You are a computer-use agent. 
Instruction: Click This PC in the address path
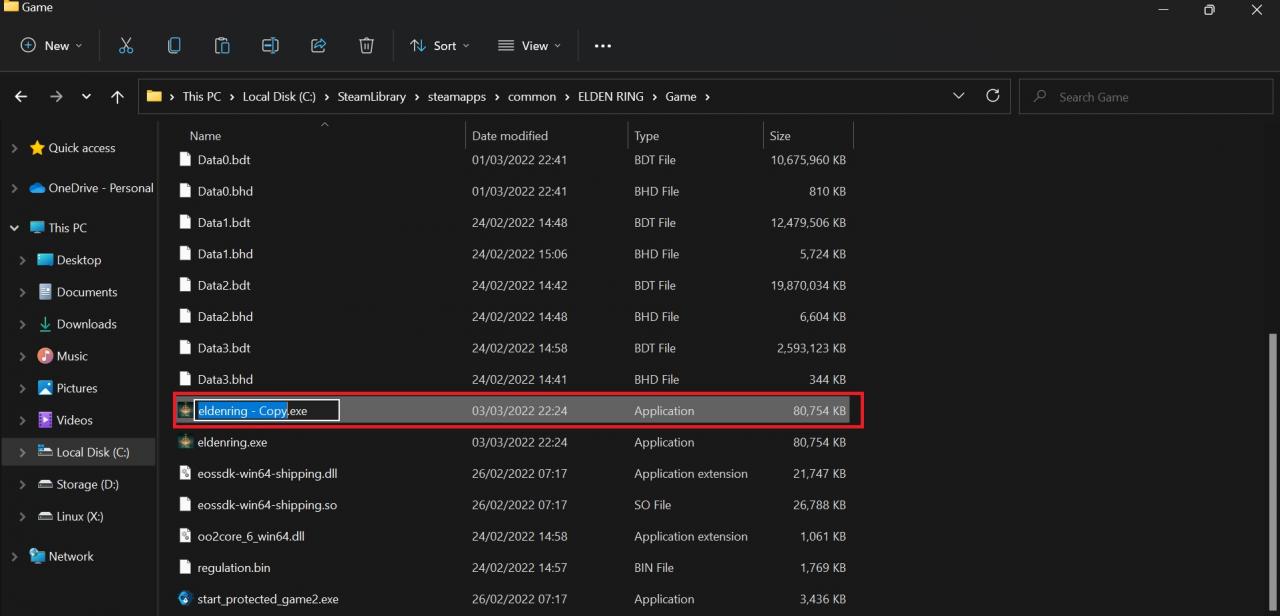(201, 97)
